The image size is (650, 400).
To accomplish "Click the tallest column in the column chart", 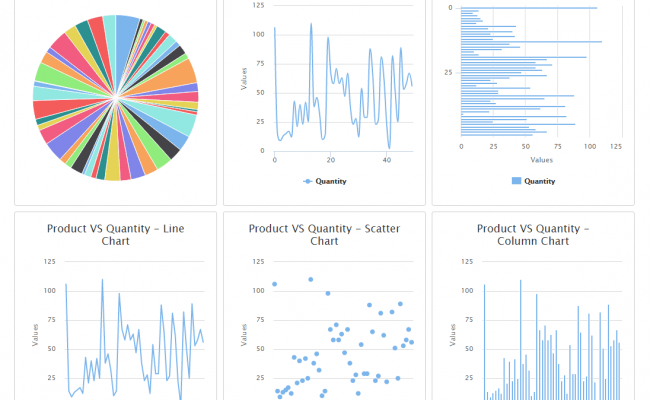I will click(x=521, y=340).
